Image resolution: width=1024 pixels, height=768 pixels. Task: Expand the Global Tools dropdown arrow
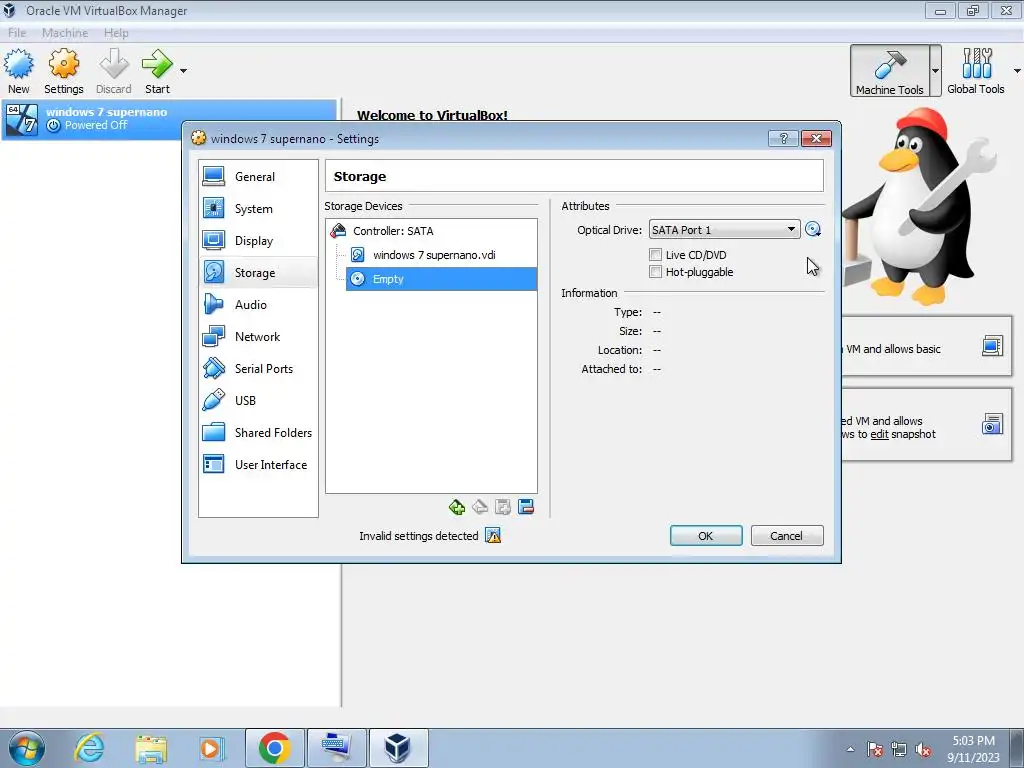coord(1017,71)
